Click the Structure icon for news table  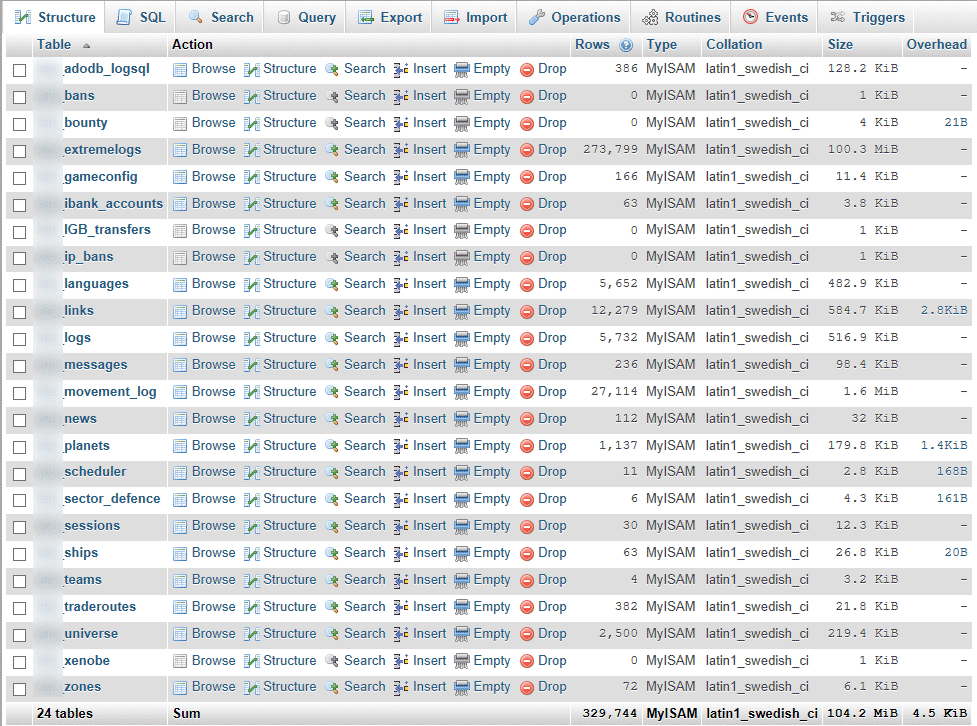click(251, 419)
